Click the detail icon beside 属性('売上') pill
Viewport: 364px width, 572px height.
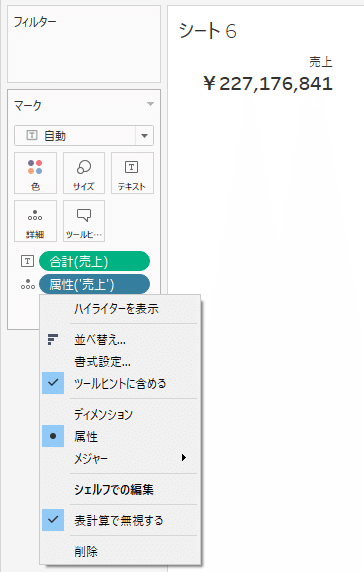pos(28,284)
